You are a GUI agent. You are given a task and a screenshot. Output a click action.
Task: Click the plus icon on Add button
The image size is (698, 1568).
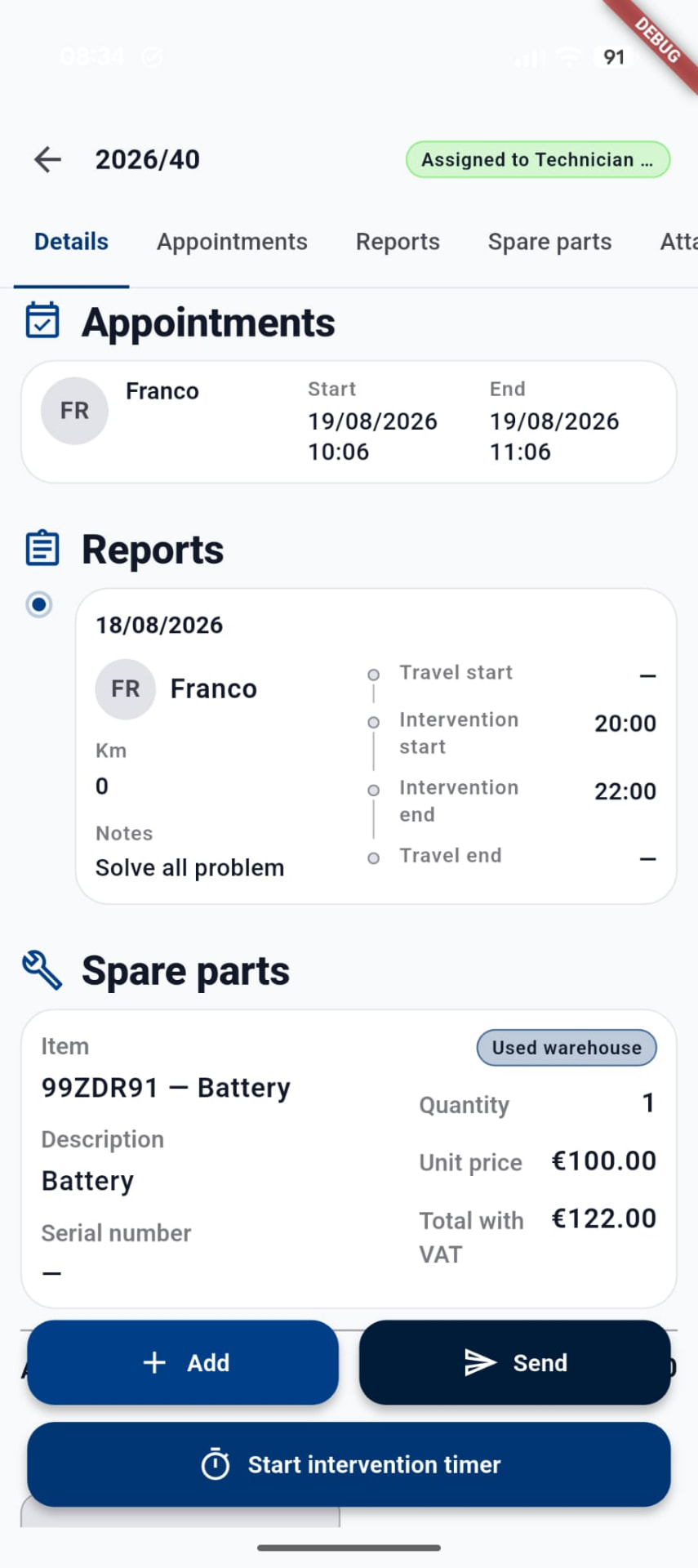pos(154,1362)
